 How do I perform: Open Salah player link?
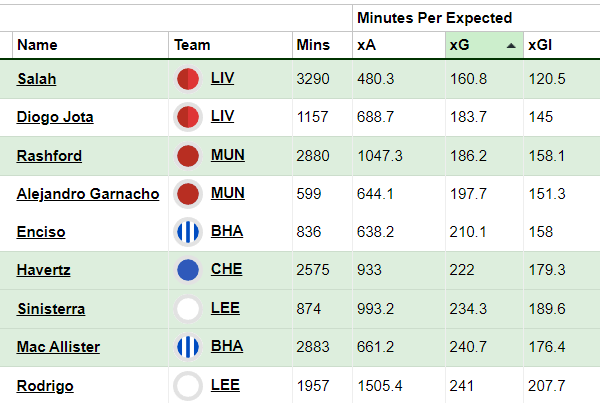point(37,79)
